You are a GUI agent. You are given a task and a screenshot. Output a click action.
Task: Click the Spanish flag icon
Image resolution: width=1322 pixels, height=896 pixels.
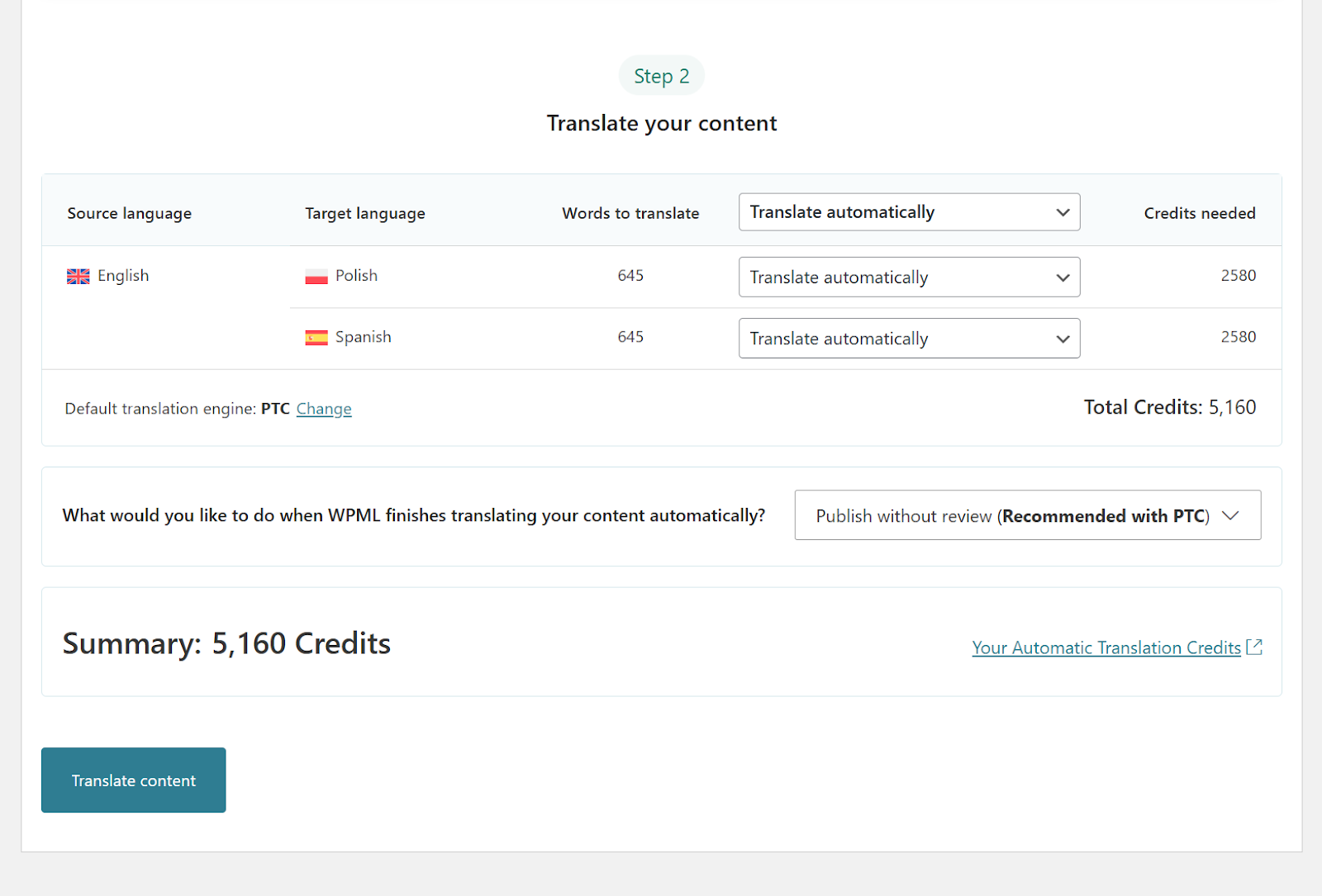tap(316, 338)
